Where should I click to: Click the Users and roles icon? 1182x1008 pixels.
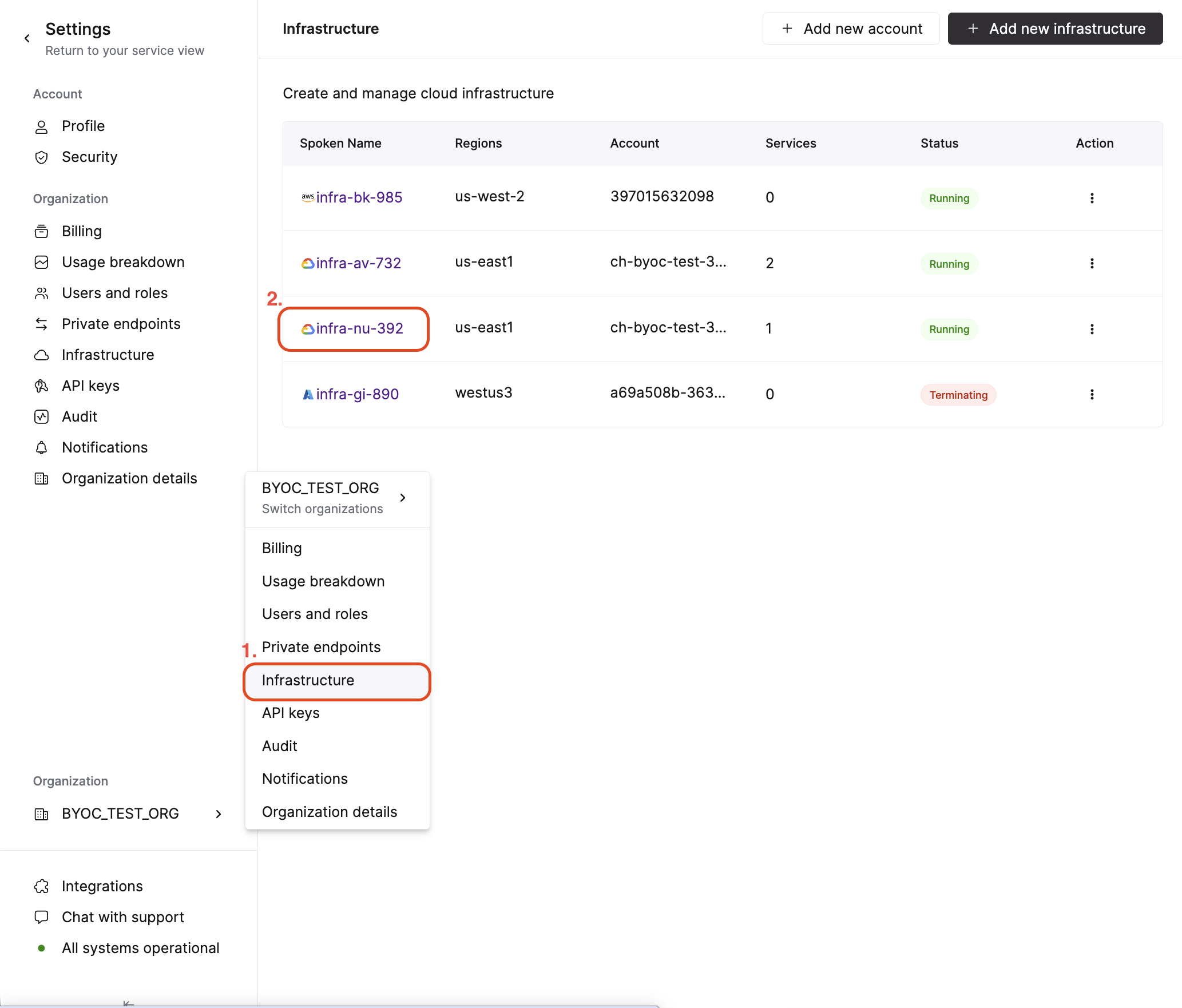[x=41, y=293]
